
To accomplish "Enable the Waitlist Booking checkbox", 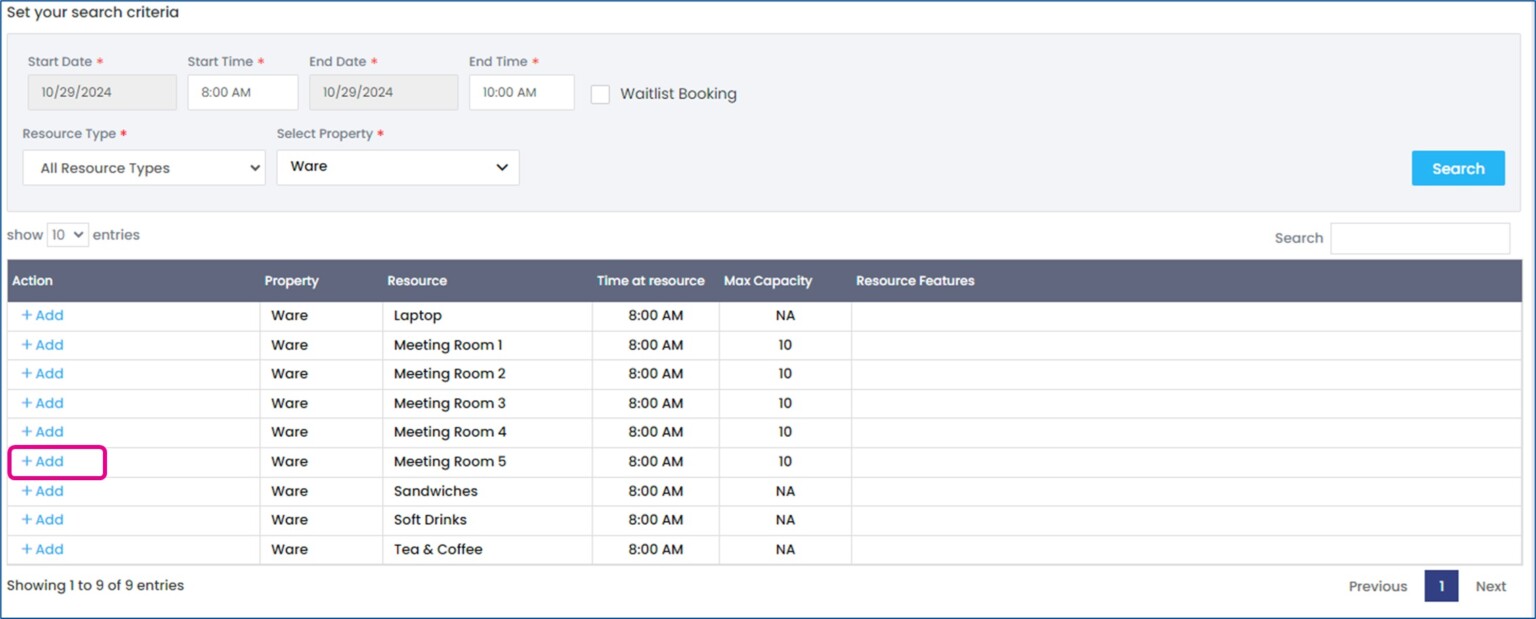I will click(x=600, y=94).
